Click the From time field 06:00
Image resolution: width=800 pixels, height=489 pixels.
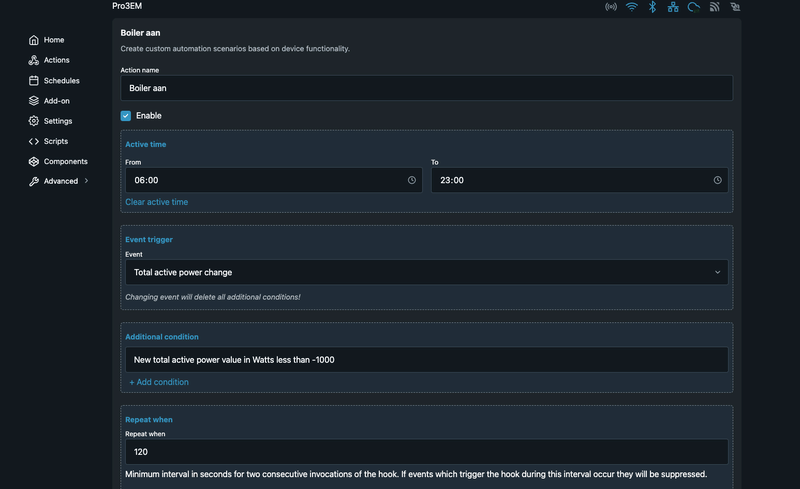[x=273, y=180]
